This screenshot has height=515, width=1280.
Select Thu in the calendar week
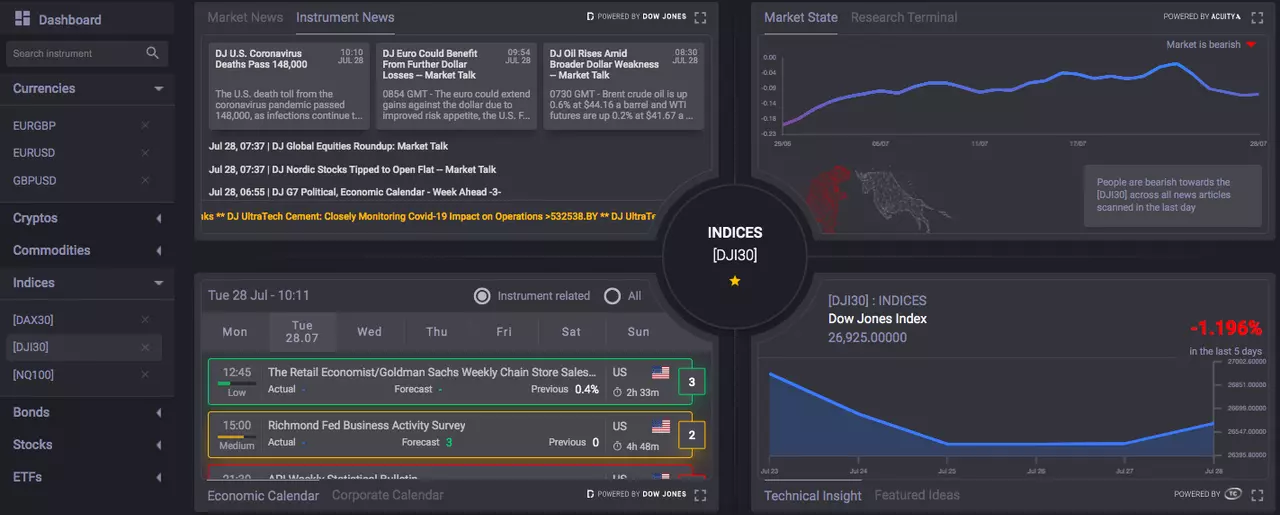437,332
